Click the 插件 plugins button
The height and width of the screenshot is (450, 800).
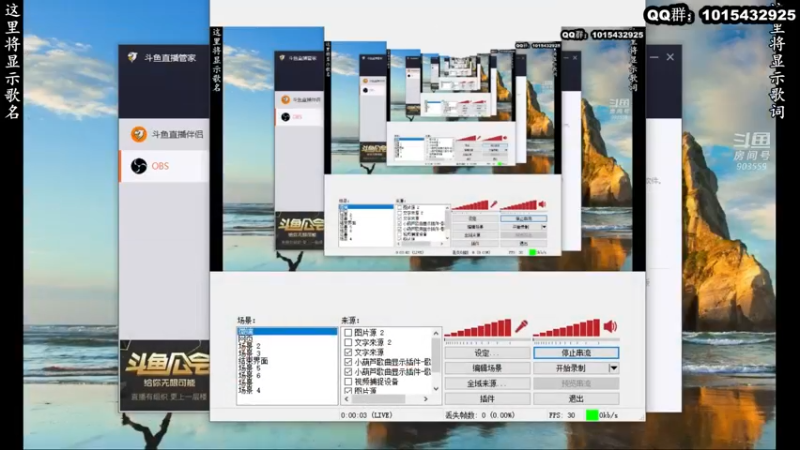[x=487, y=398]
